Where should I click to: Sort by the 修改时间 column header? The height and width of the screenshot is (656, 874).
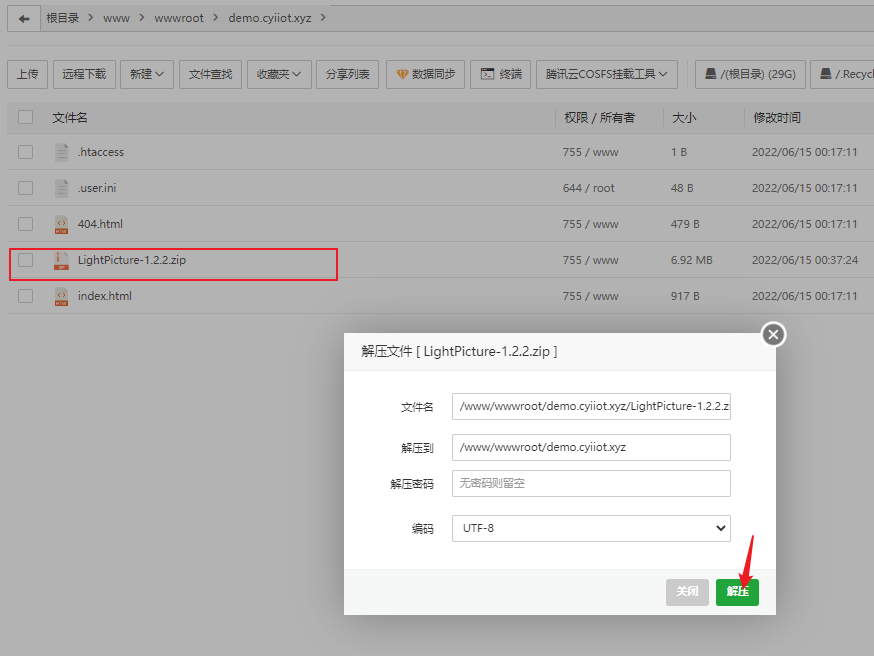776,118
